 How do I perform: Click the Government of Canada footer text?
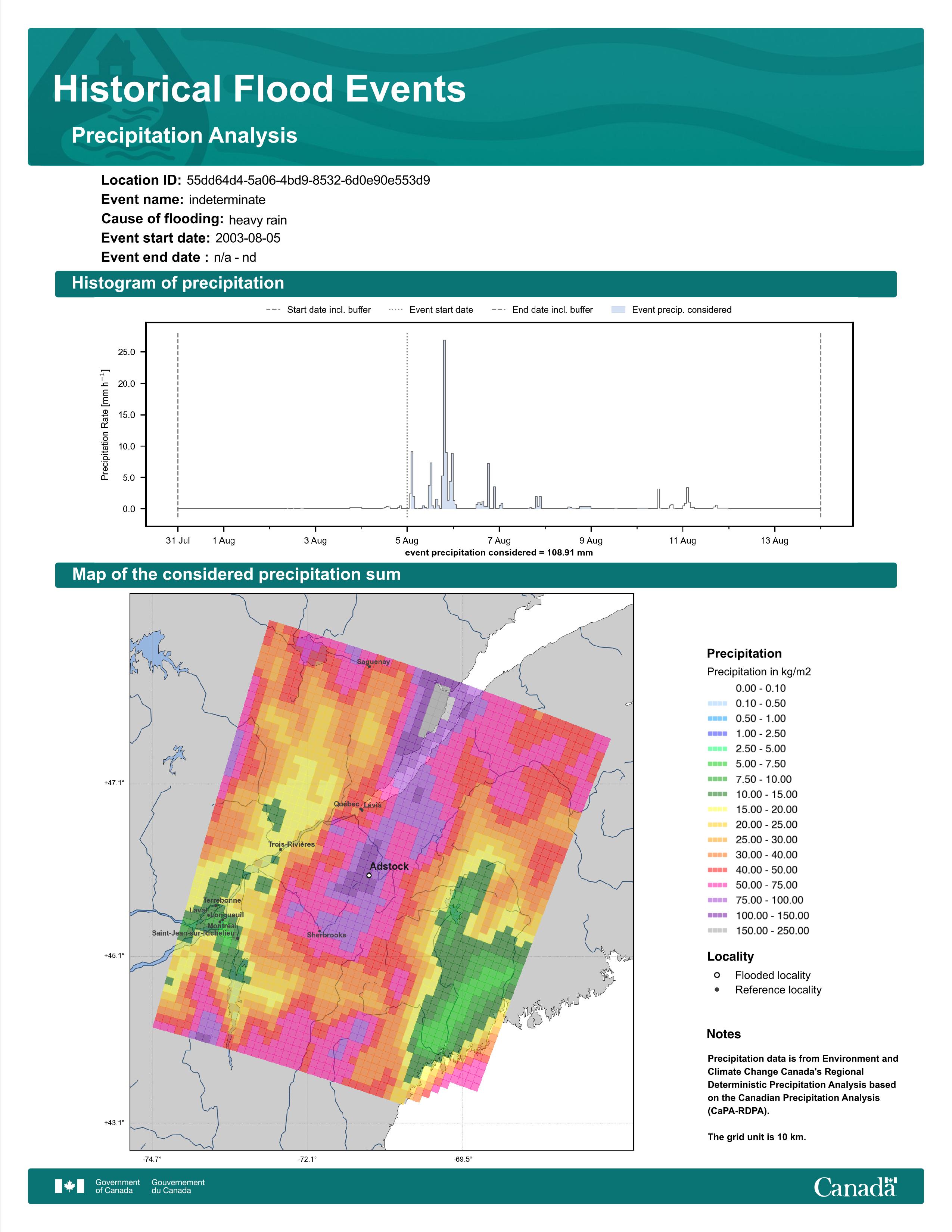tap(118, 1186)
